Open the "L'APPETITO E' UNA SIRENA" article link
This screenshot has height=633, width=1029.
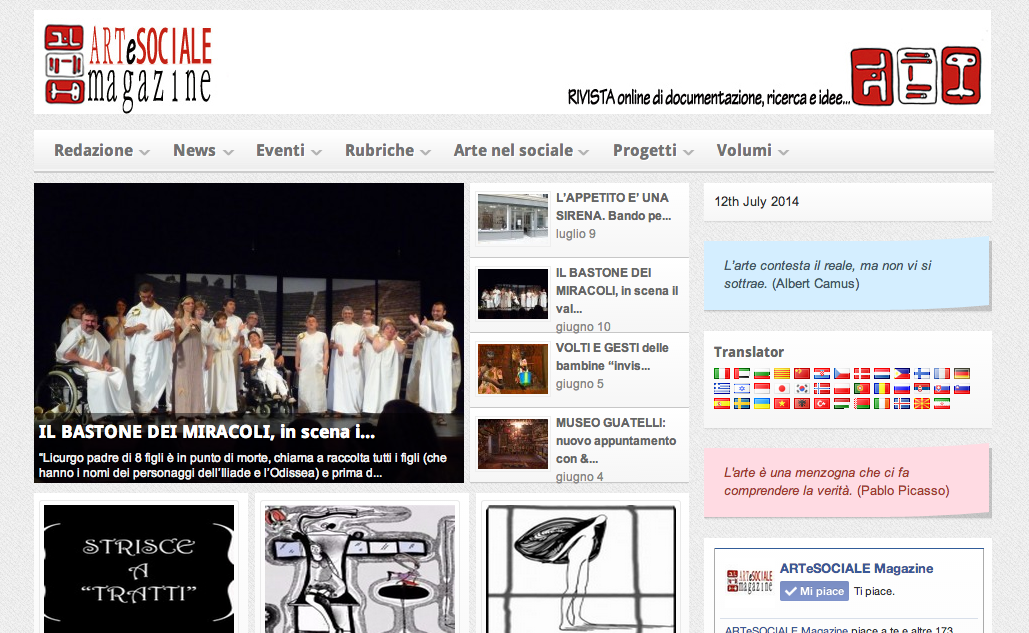point(612,207)
